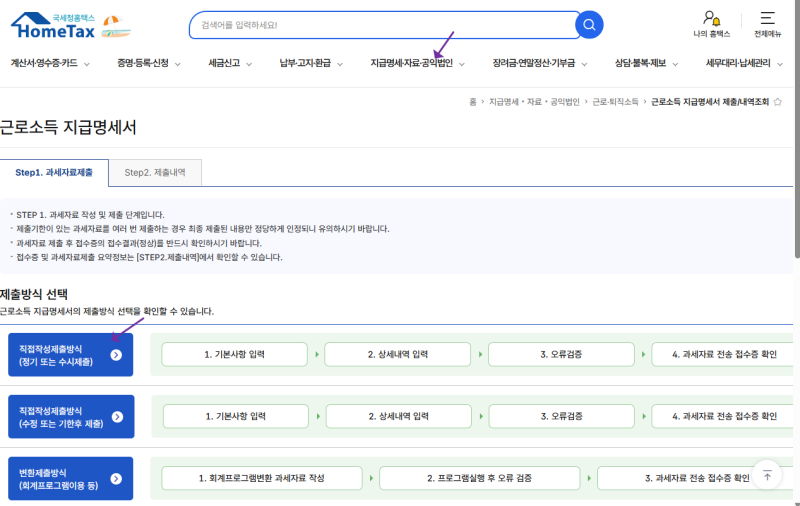This screenshot has width=800, height=506.
Task: Open 장려금·연말정산·기부금 menu
Action: click(x=534, y=63)
